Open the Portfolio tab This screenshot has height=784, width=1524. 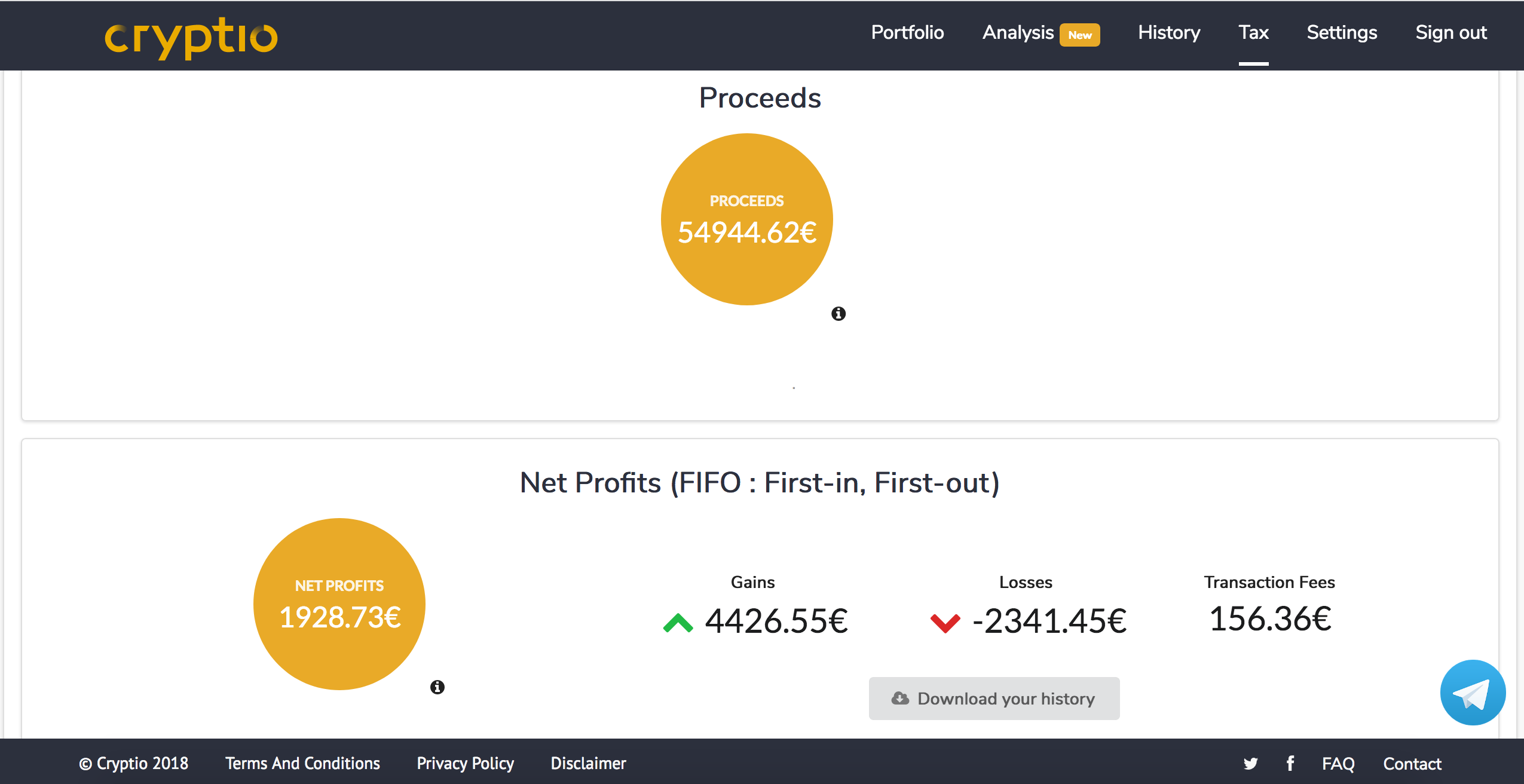(x=907, y=32)
